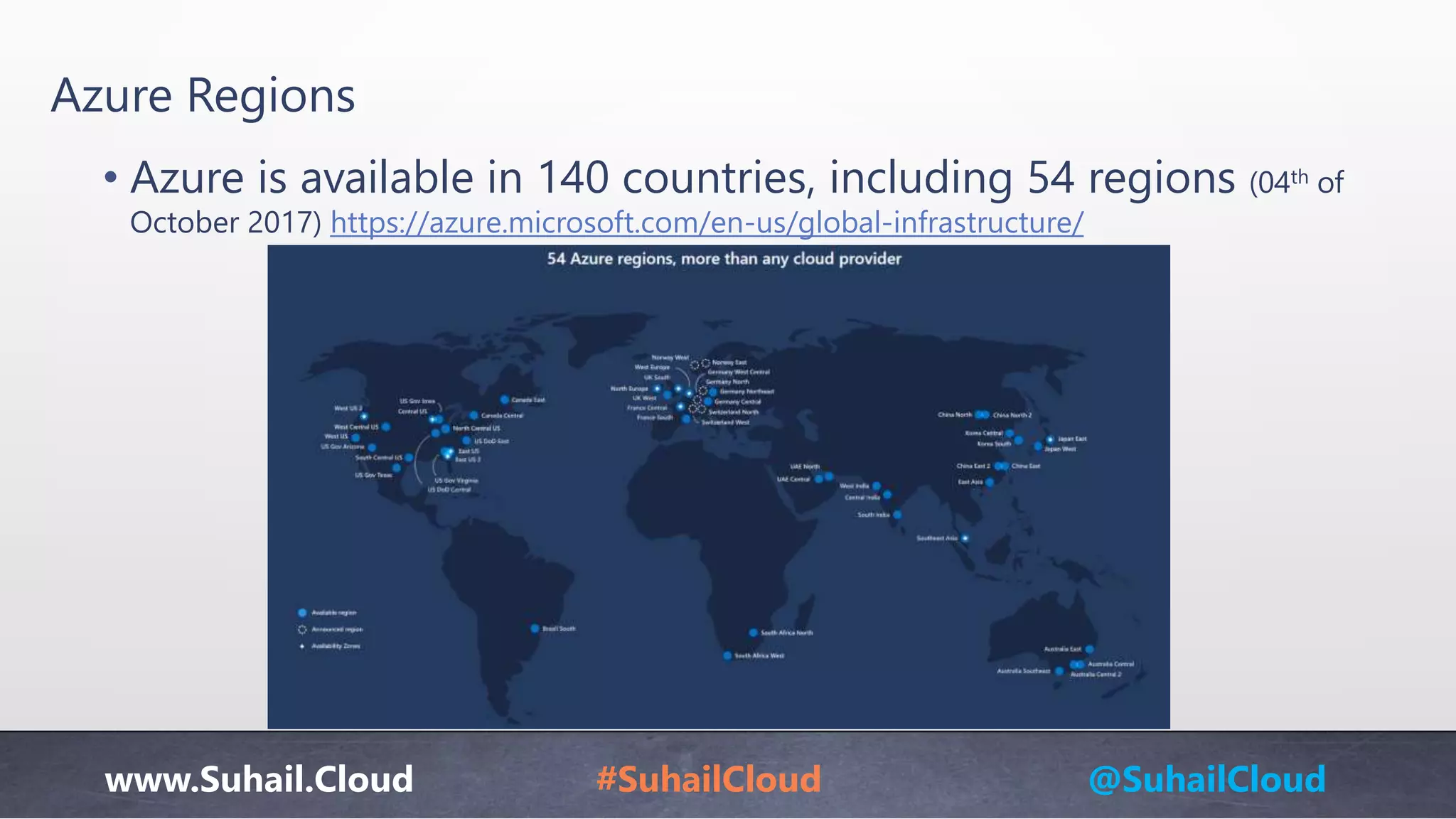Click the '54 Azure regions' map heading
This screenshot has width=1456, height=819.
[724, 259]
